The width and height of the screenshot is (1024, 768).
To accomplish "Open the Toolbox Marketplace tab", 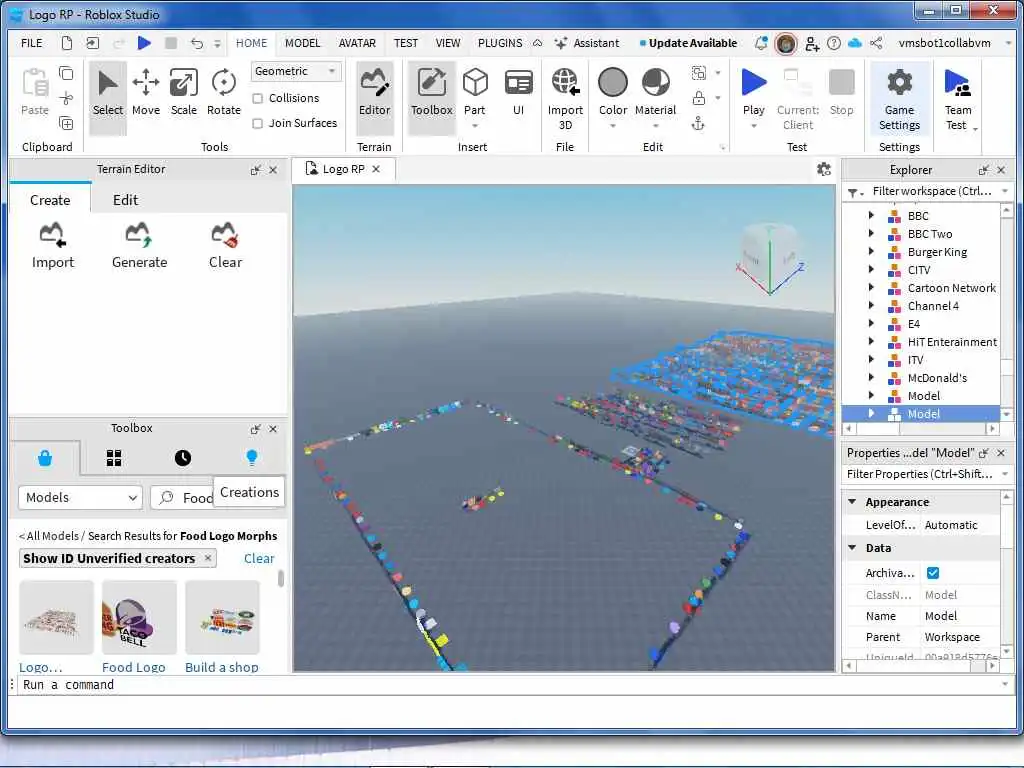I will (45, 458).
